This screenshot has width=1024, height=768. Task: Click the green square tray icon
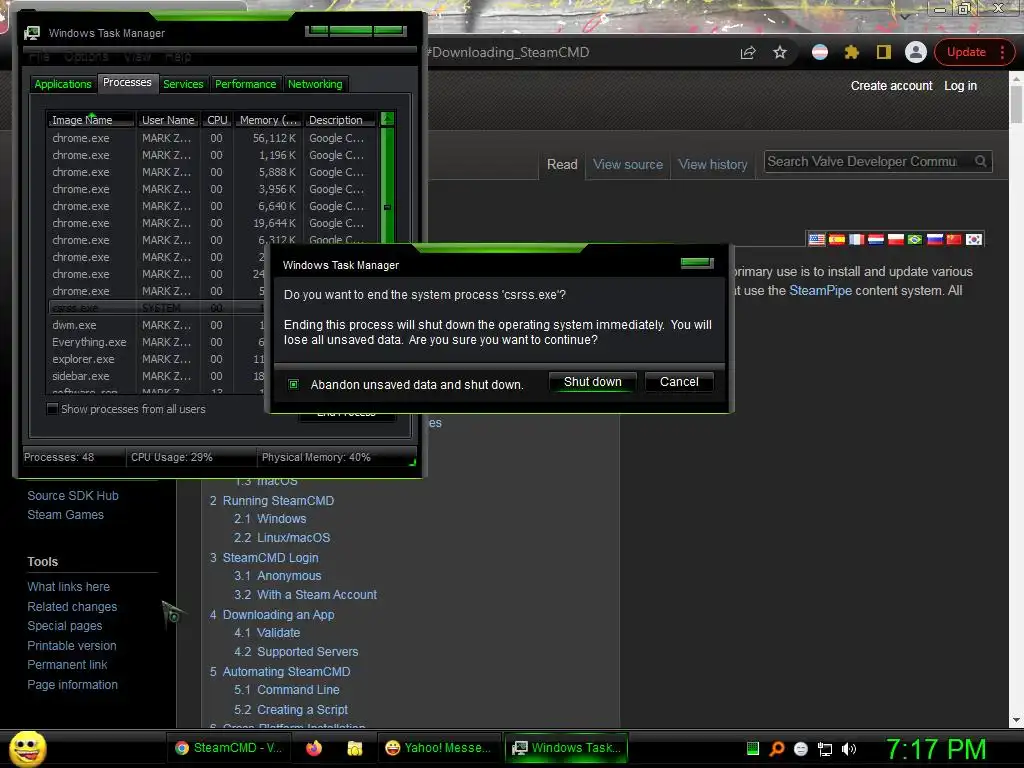[752, 748]
